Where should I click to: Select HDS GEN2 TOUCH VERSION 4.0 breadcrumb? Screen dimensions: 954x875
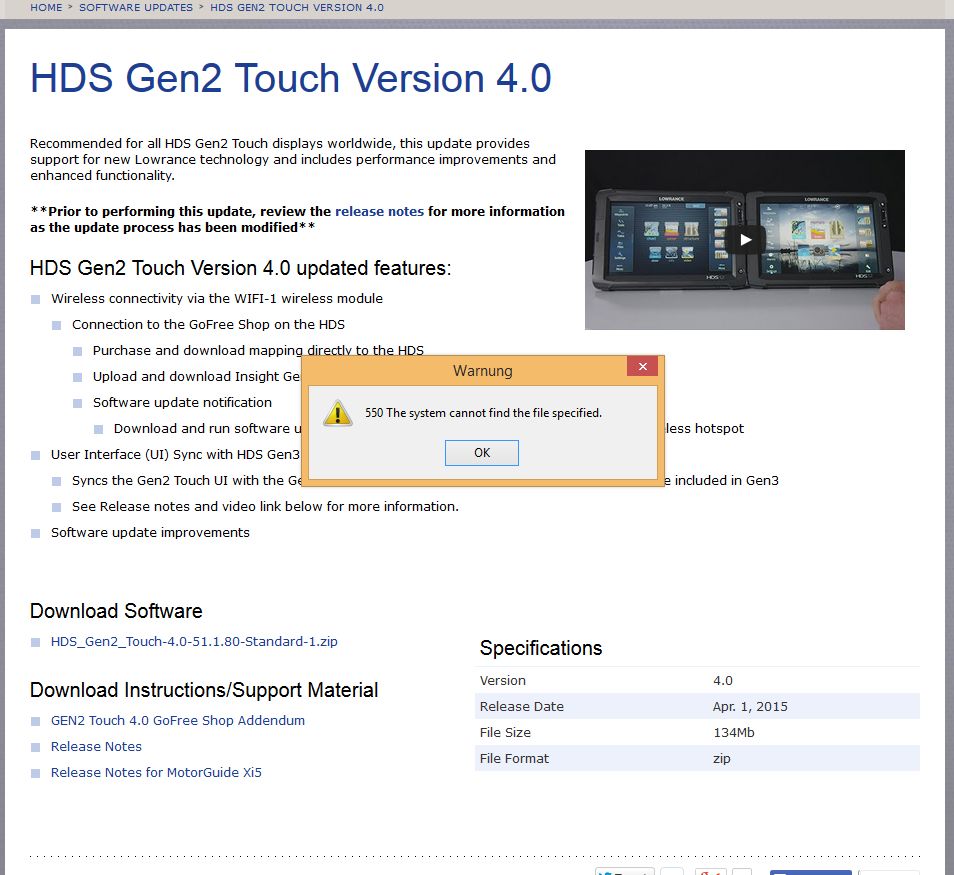296,7
